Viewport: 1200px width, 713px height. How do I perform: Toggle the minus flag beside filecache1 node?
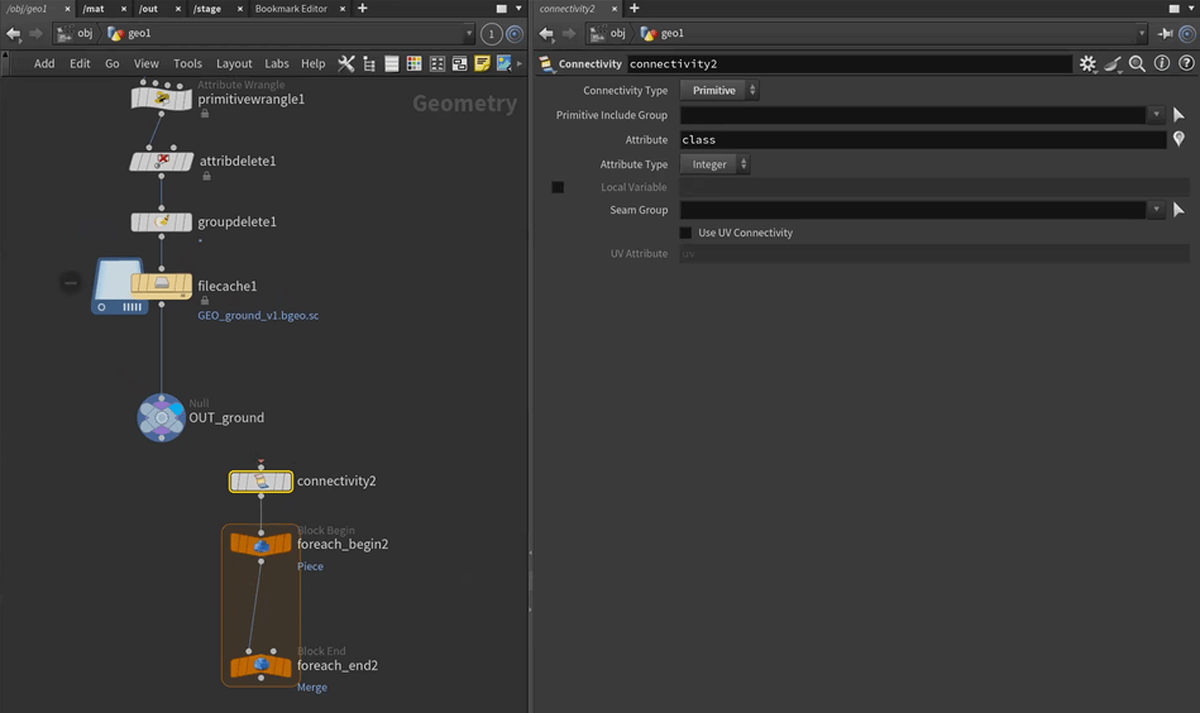click(x=70, y=283)
